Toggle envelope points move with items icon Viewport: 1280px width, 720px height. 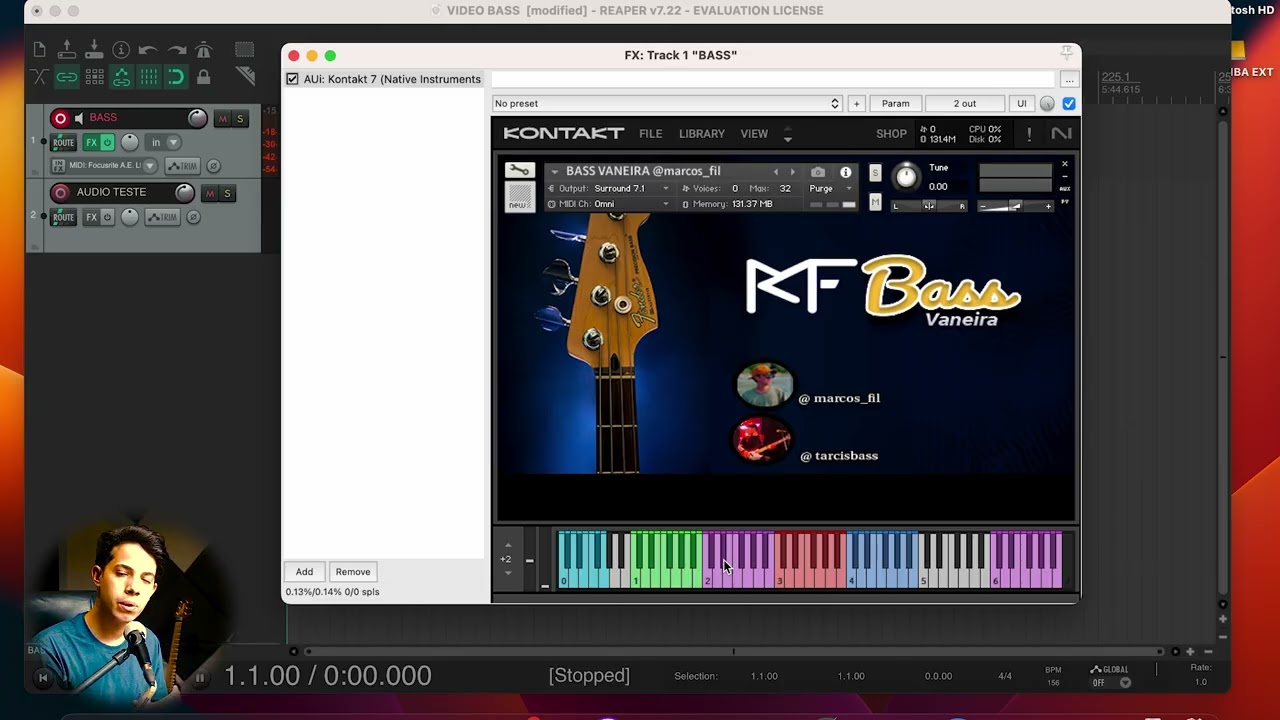click(121, 77)
